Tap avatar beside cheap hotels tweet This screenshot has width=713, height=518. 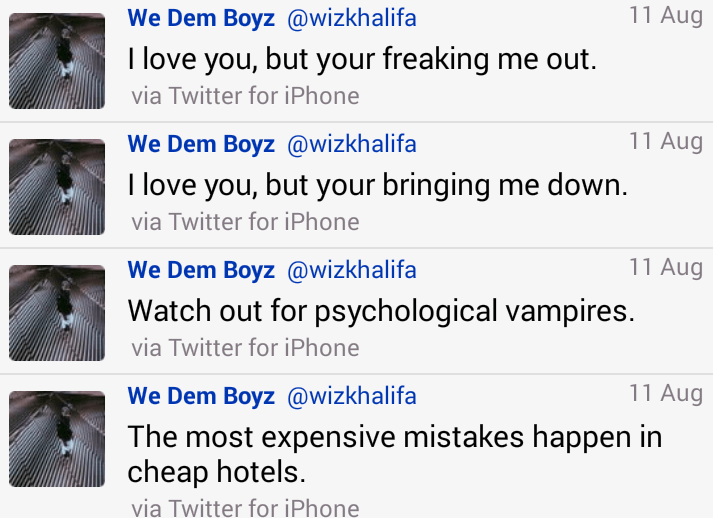click(x=57, y=439)
